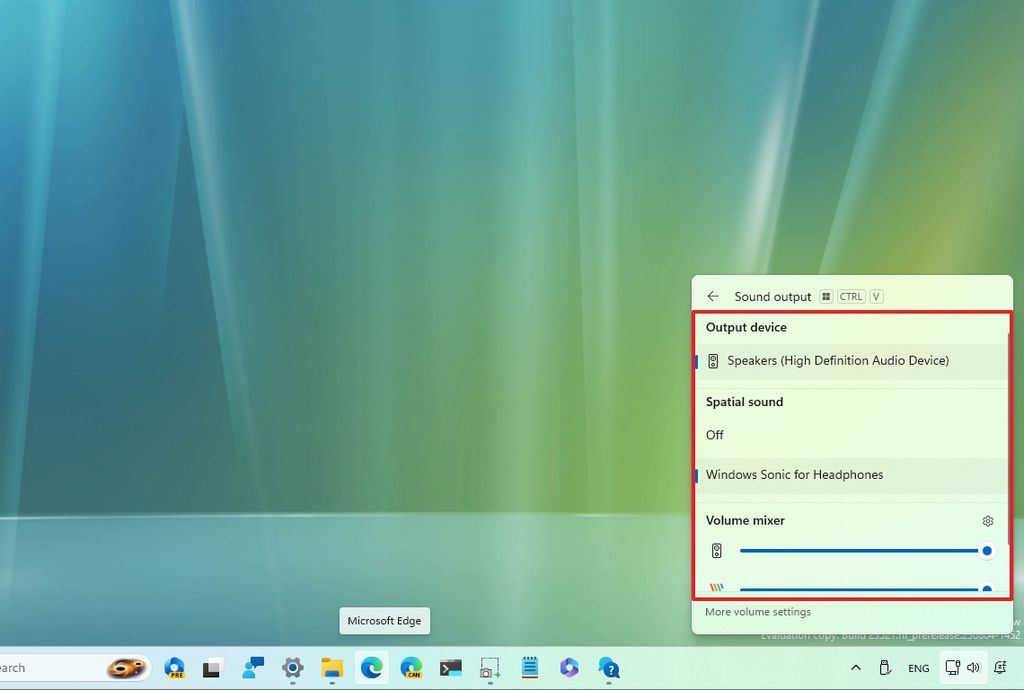This screenshot has width=1024, height=690.
Task: Click the network and volume tray icon
Action: (x=962, y=668)
